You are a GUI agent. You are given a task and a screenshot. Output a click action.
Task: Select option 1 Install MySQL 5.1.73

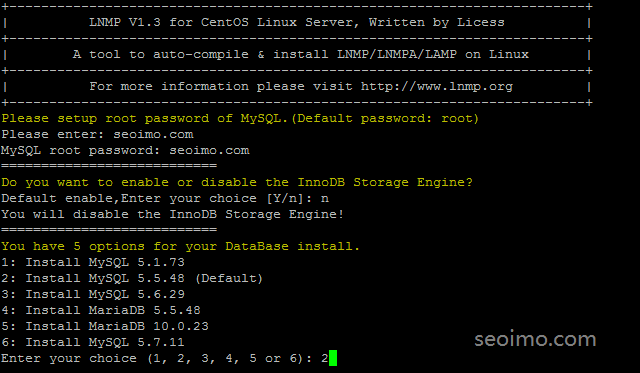(93, 262)
